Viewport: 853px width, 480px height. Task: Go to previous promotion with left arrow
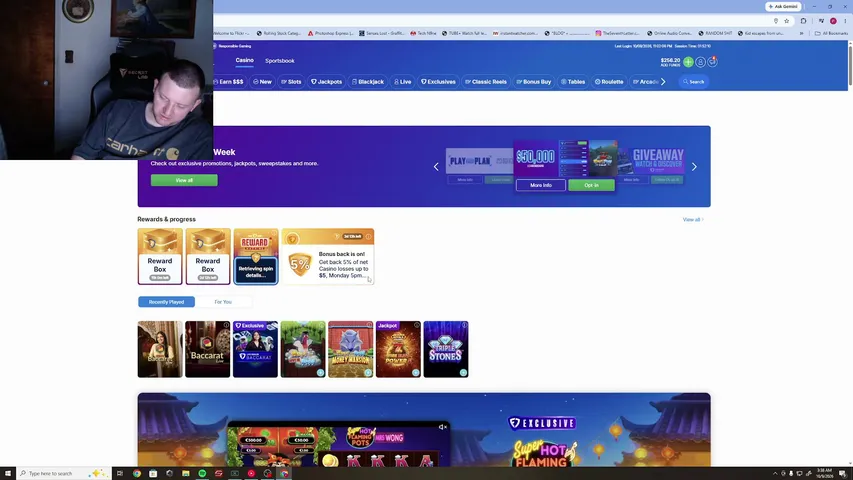436,167
